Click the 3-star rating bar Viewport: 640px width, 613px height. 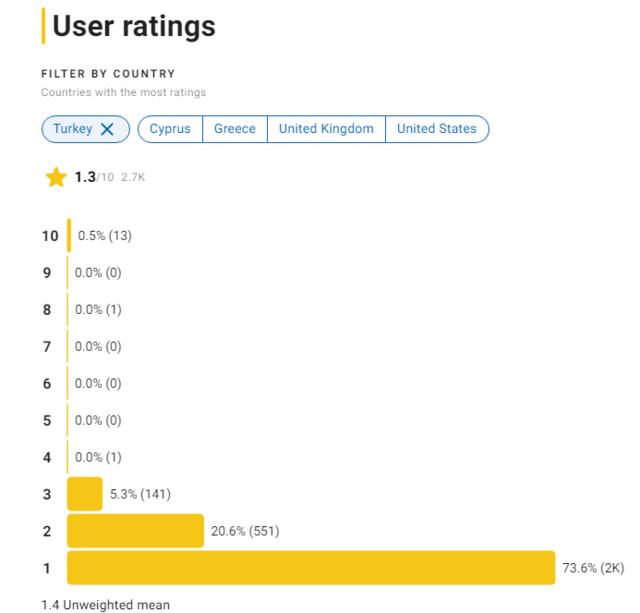(85, 494)
